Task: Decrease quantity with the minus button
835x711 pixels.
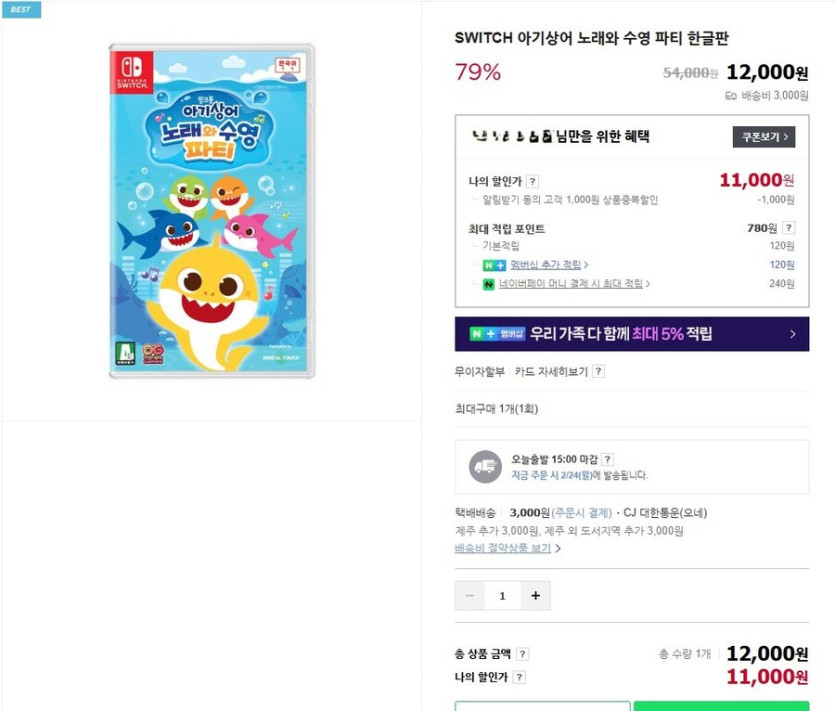Action: click(470, 596)
